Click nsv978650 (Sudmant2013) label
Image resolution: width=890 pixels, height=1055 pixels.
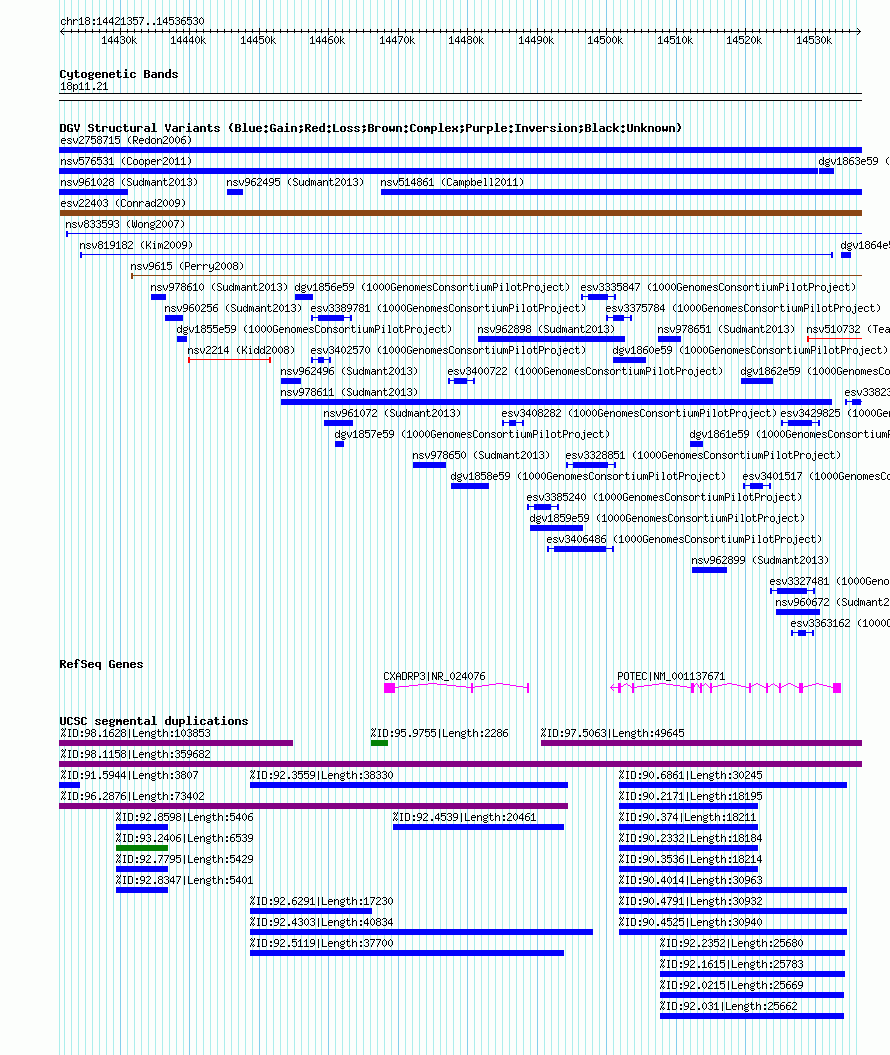481,455
